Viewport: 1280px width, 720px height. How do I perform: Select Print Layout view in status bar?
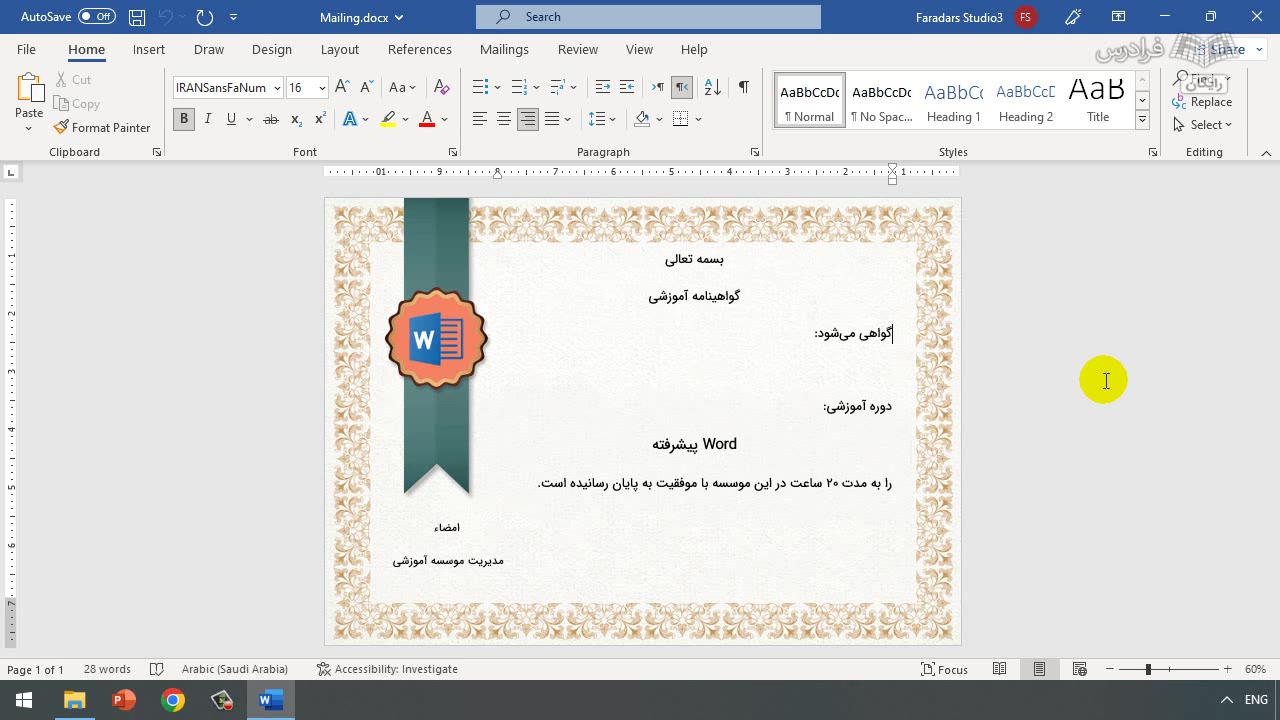(1040, 669)
